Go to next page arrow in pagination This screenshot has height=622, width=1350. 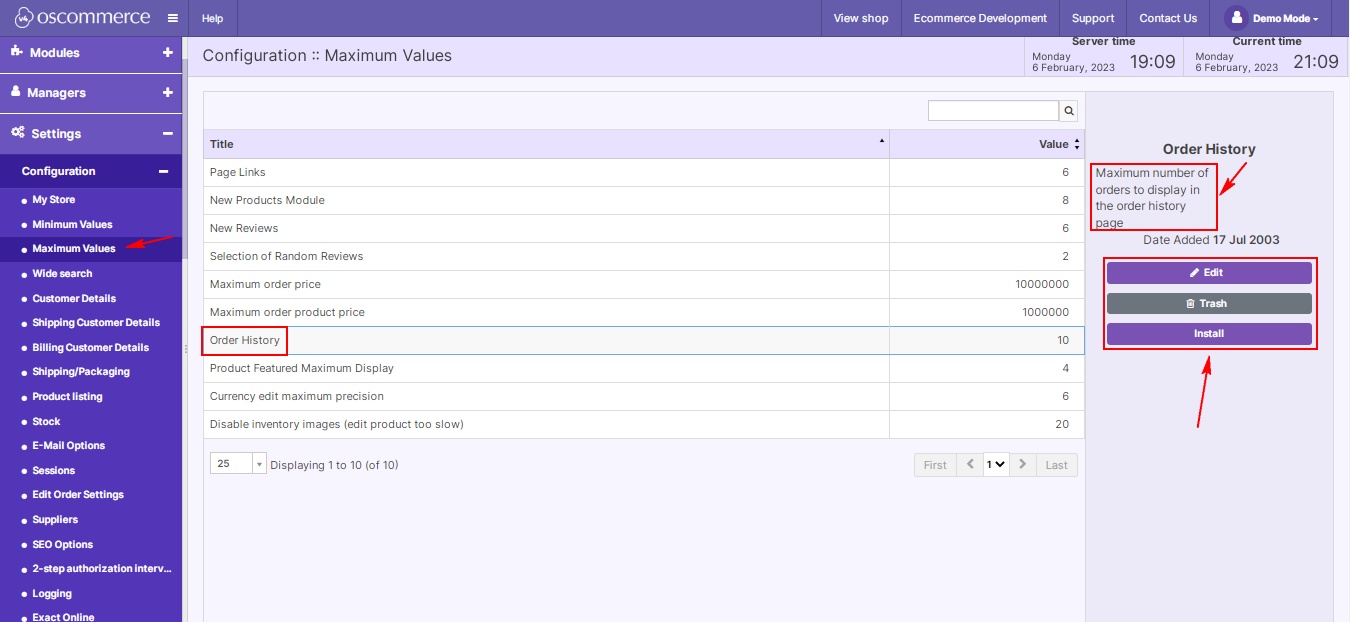pos(1022,465)
